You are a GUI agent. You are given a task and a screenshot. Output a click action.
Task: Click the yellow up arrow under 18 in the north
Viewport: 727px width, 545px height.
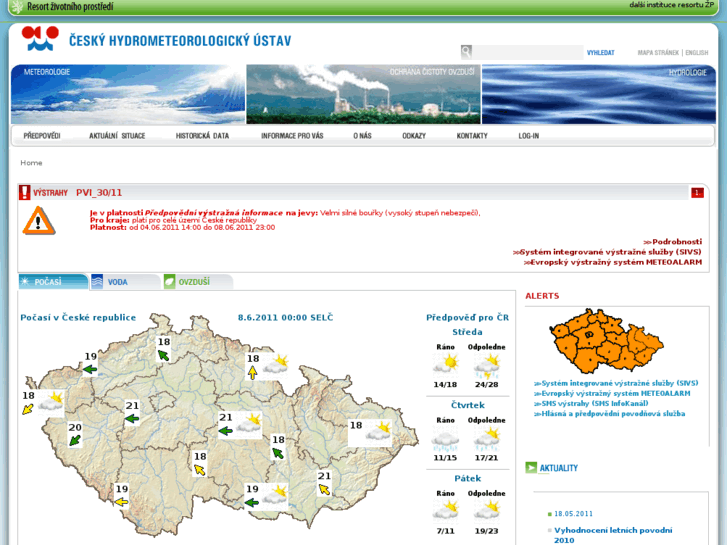tap(252, 372)
